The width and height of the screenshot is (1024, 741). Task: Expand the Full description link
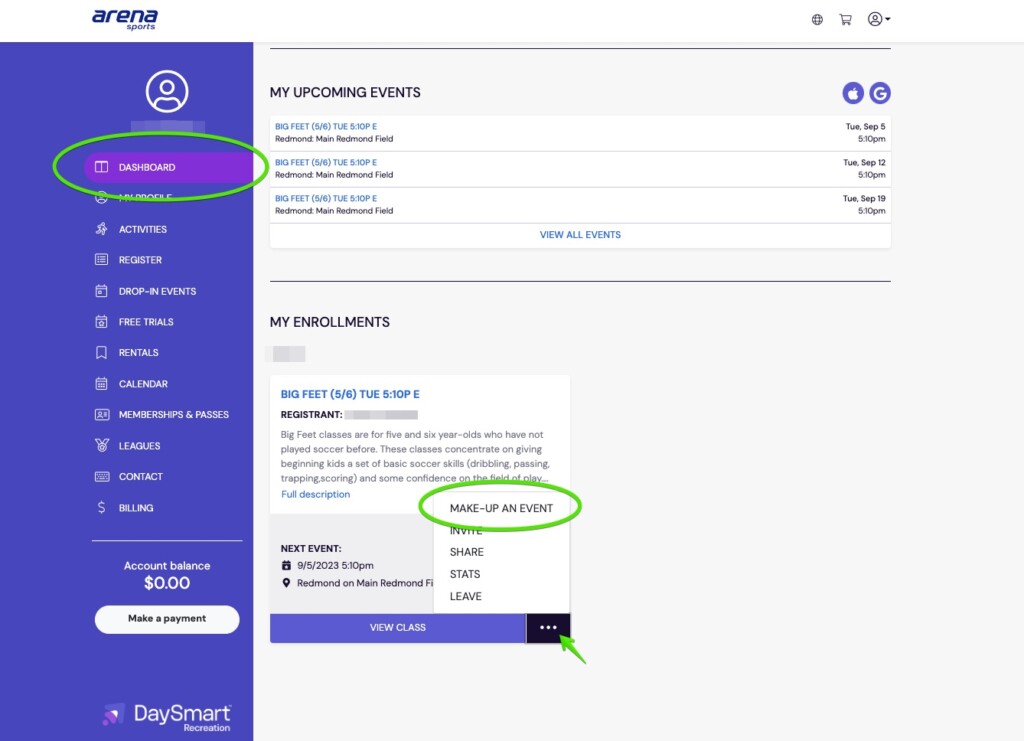[316, 494]
